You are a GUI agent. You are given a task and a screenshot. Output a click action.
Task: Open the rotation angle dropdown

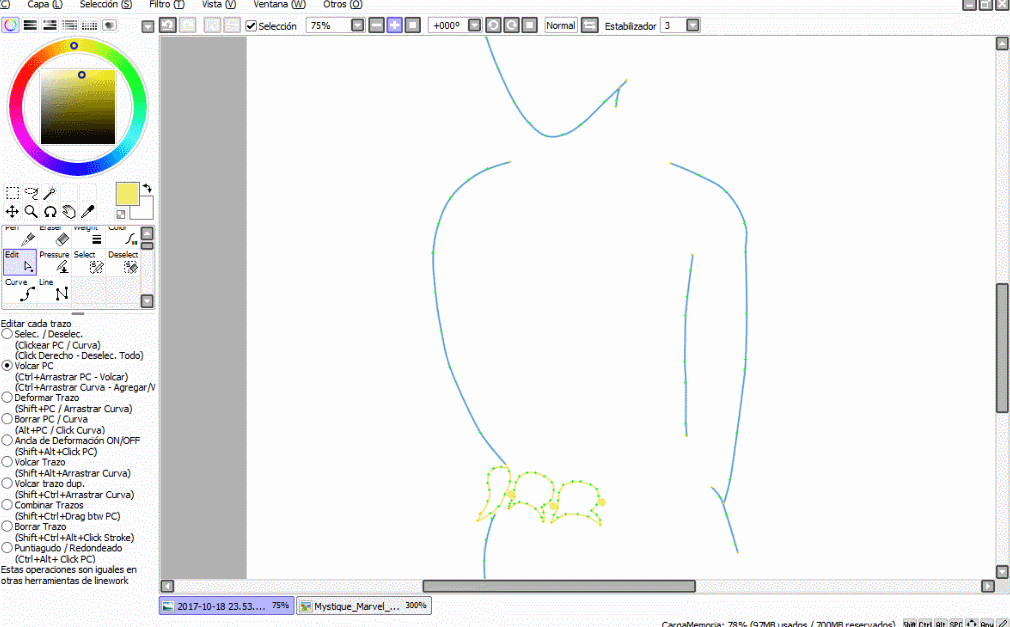point(474,25)
